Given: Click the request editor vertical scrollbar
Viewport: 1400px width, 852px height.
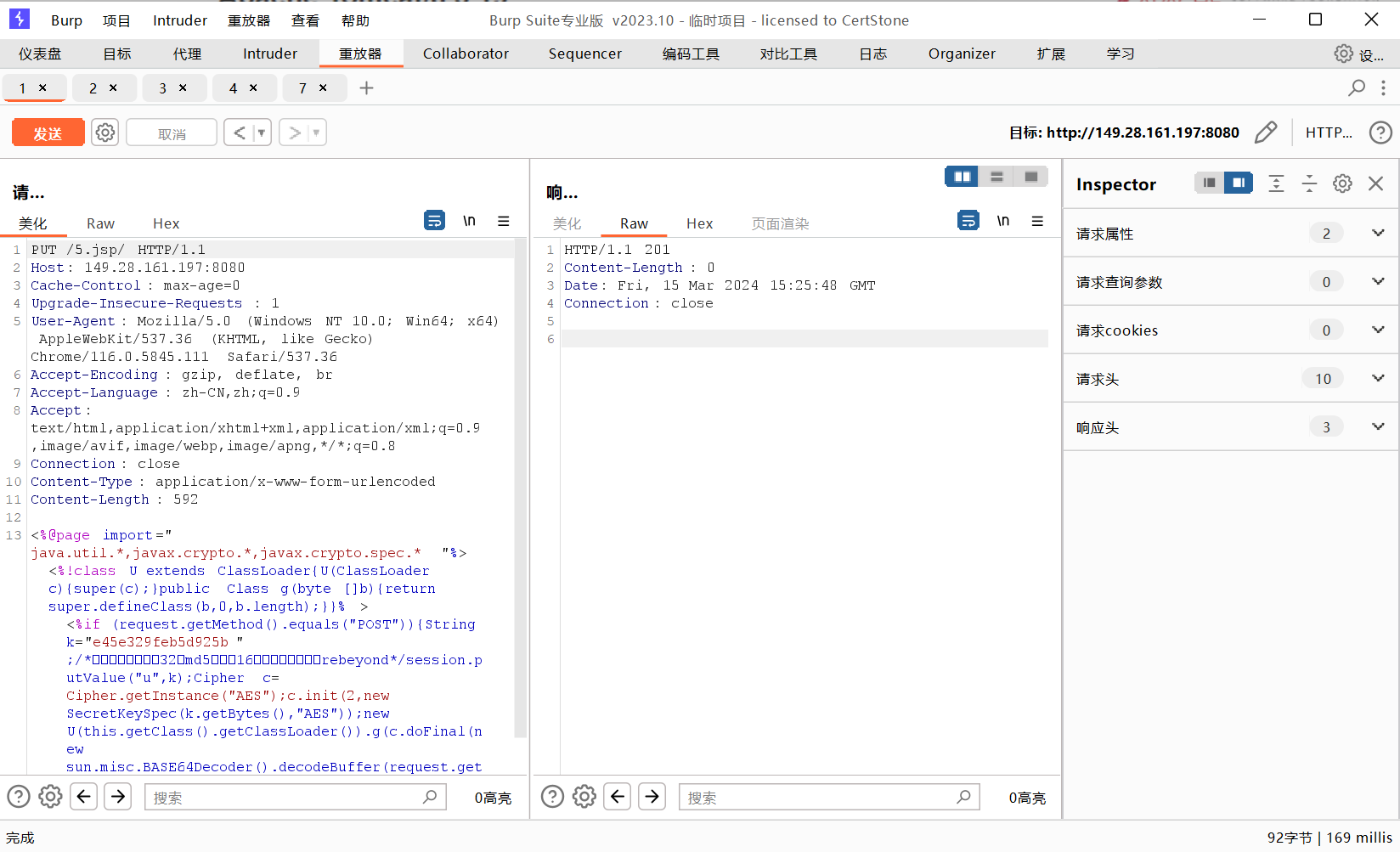Looking at the screenshot, I should 521,488.
